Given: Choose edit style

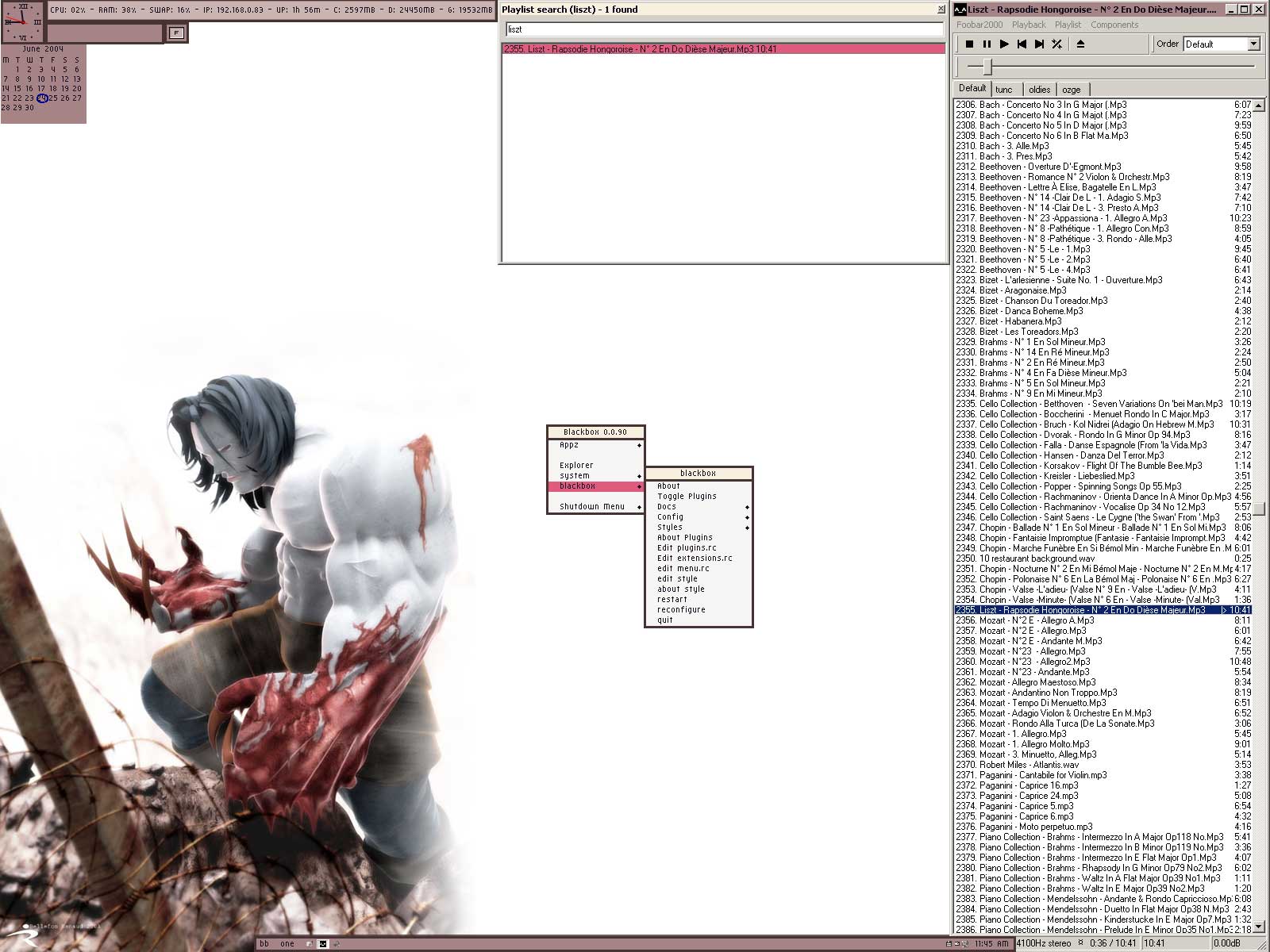Looking at the screenshot, I should coord(698,579).
